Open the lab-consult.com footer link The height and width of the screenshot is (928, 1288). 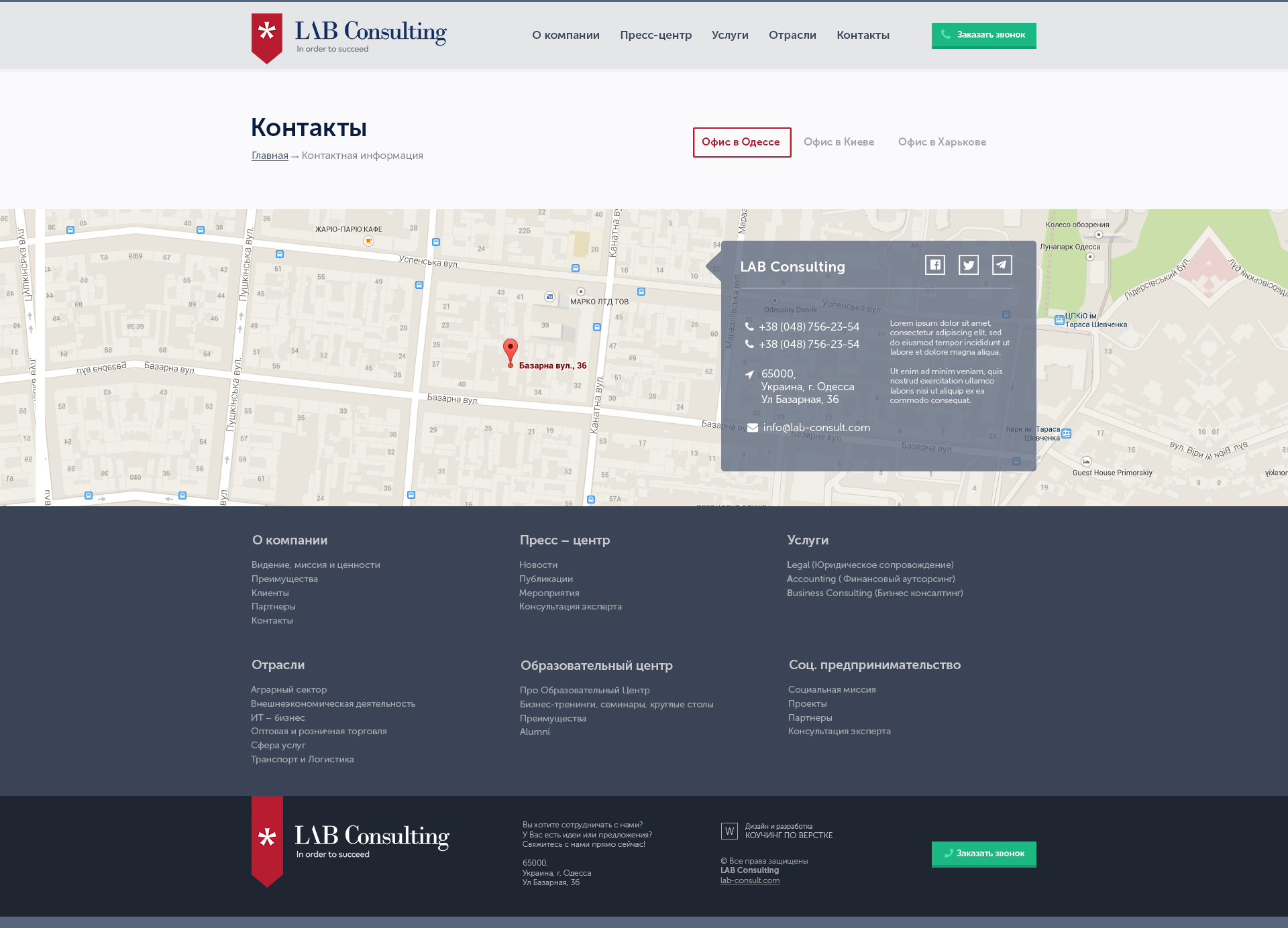[750, 880]
